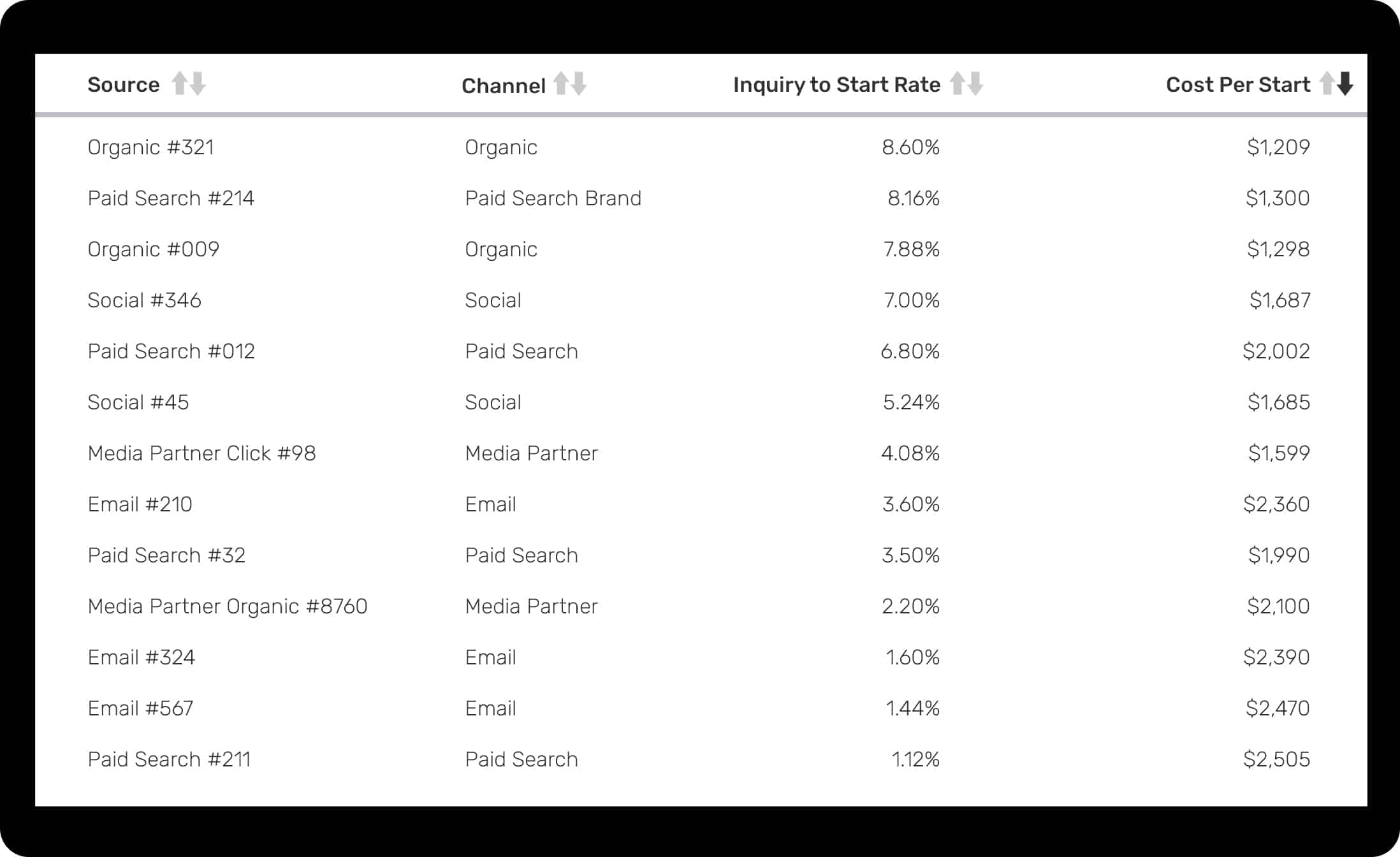This screenshot has width=1400, height=857.
Task: Click Social #346 source entry
Action: pos(144,300)
